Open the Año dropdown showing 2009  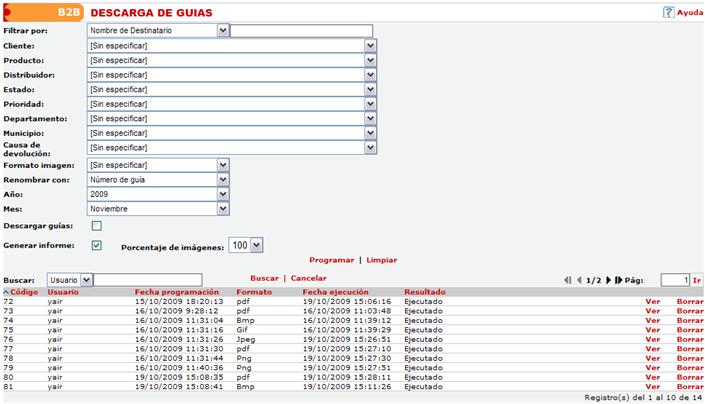pyautogui.click(x=223, y=194)
